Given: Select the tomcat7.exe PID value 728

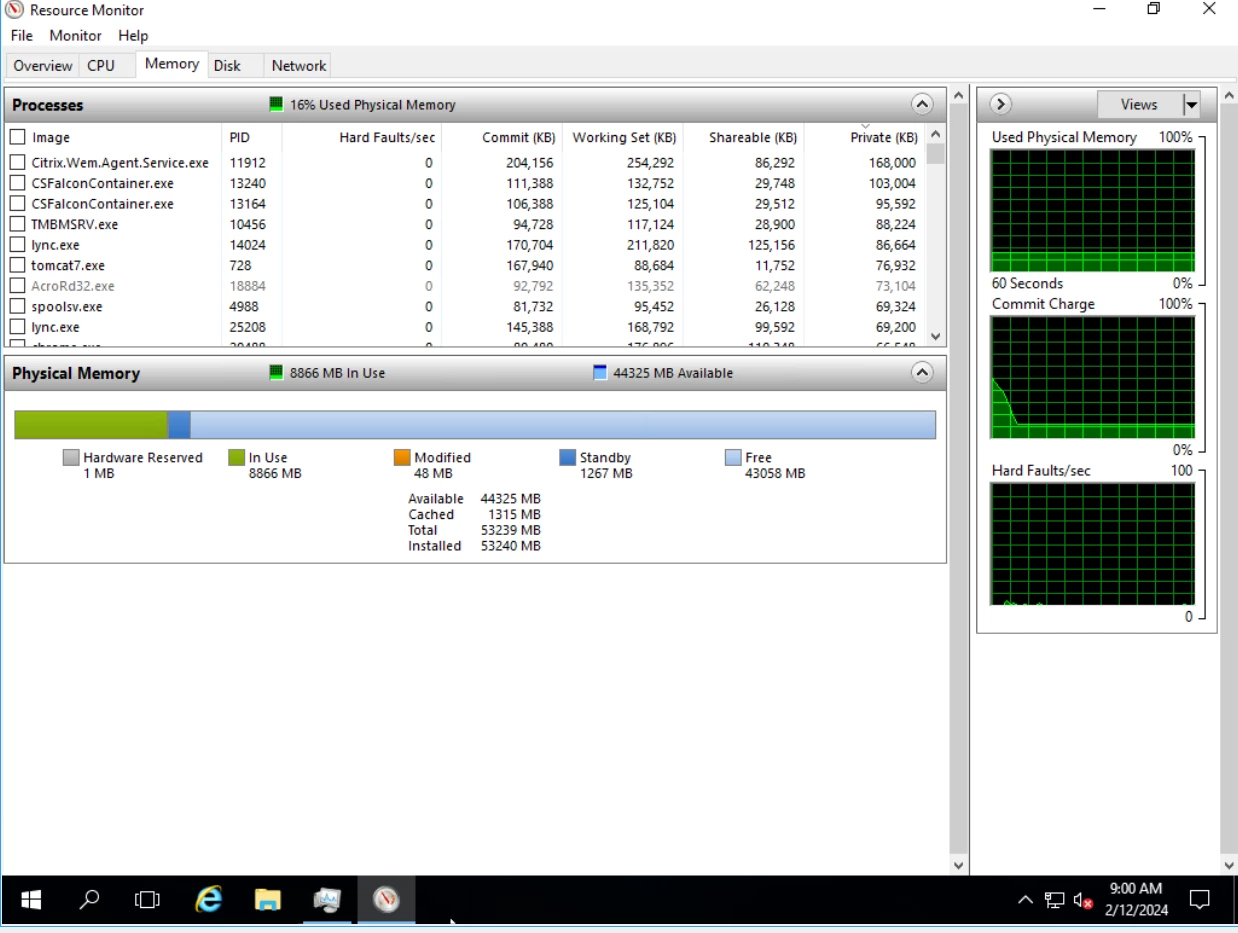Looking at the screenshot, I should (x=240, y=265).
